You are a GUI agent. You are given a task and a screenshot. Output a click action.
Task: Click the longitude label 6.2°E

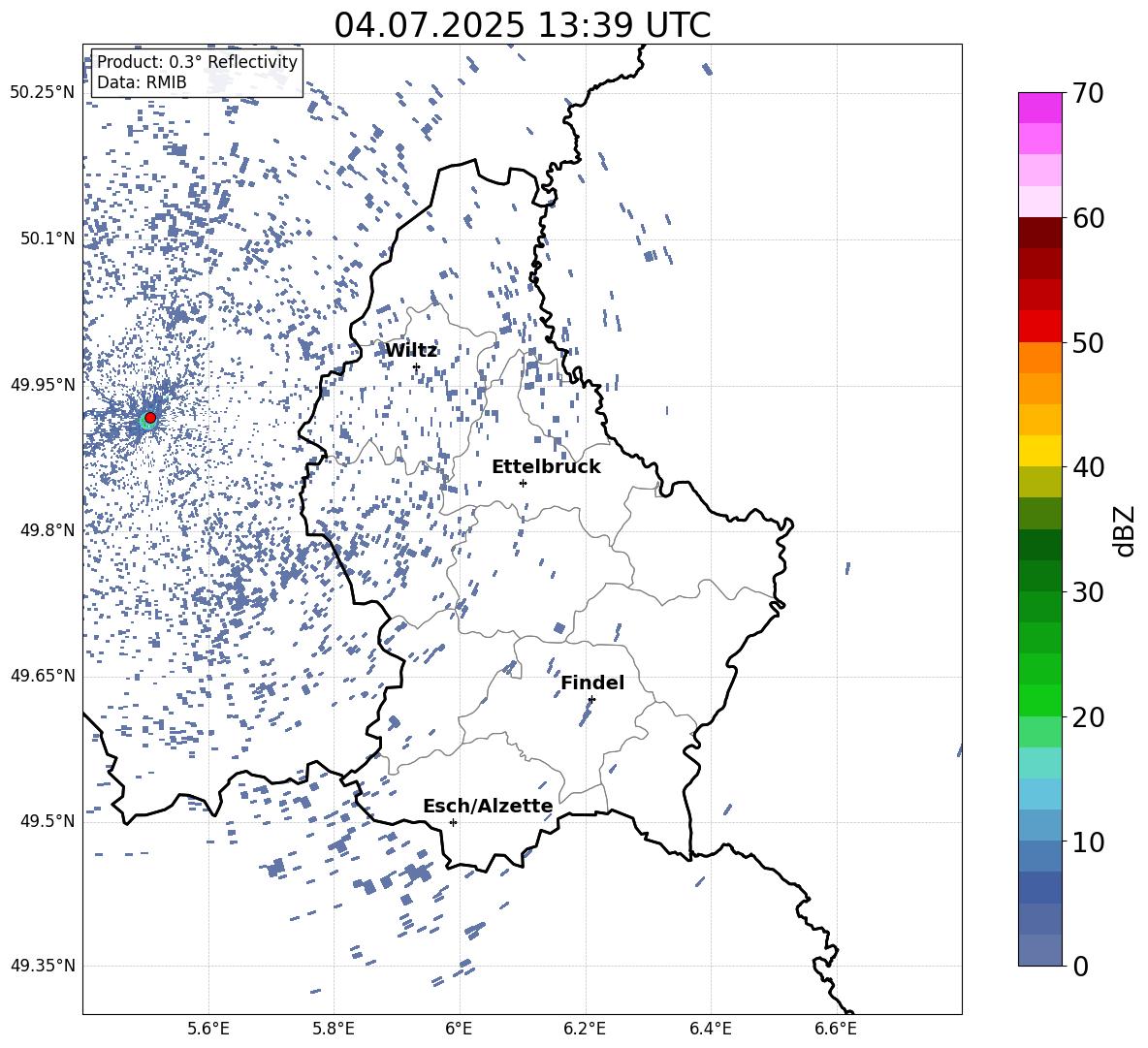click(585, 1029)
